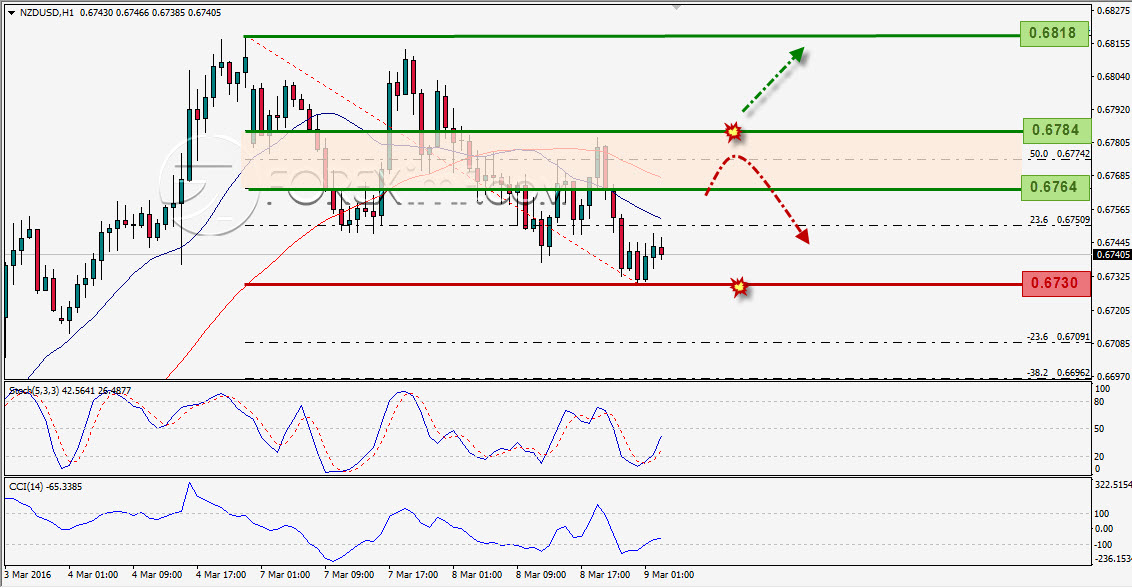Select the 23.6 Fibonacci level 0.67509 label

1060,220
